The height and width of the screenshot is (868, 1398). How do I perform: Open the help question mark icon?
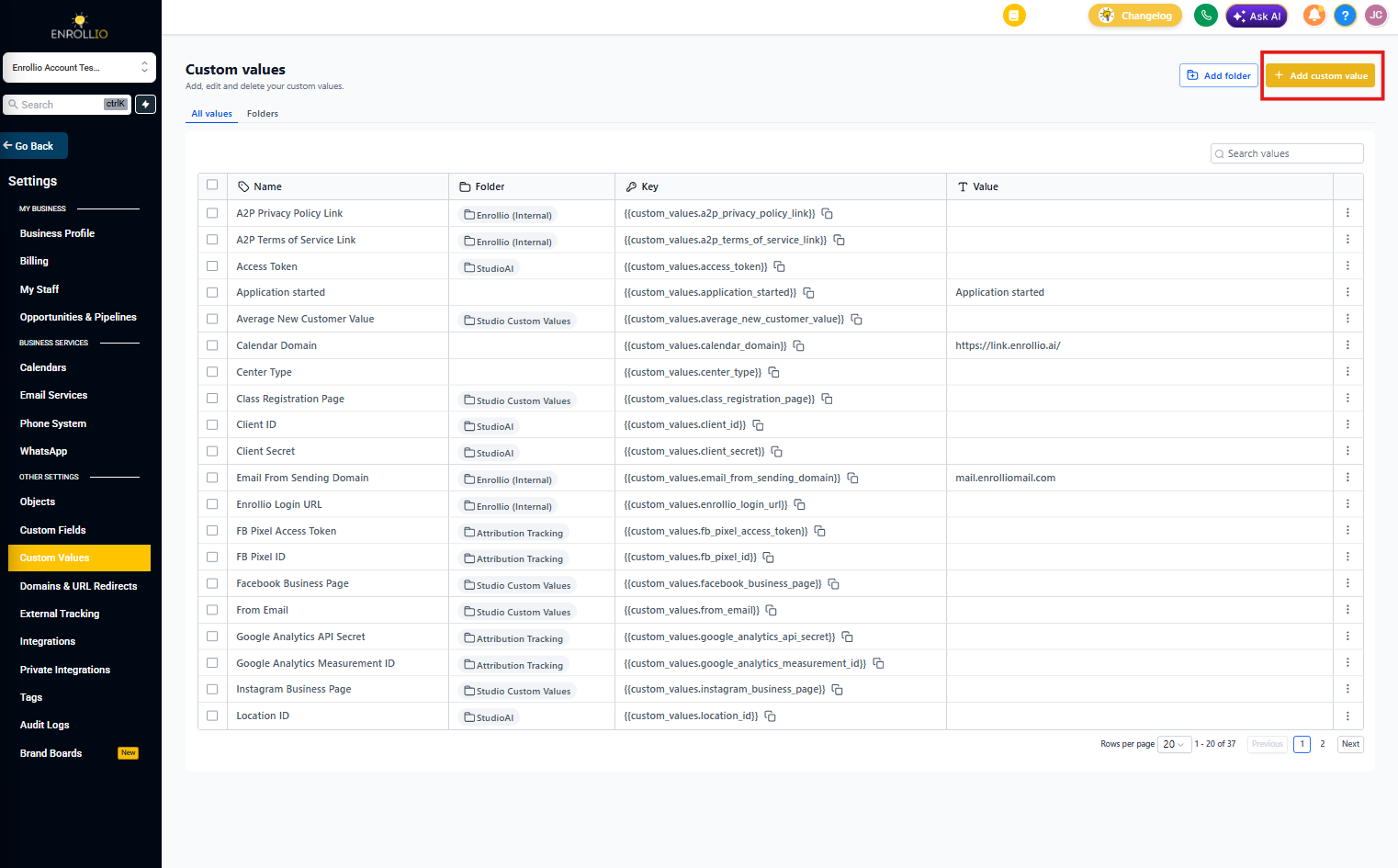[x=1345, y=16]
